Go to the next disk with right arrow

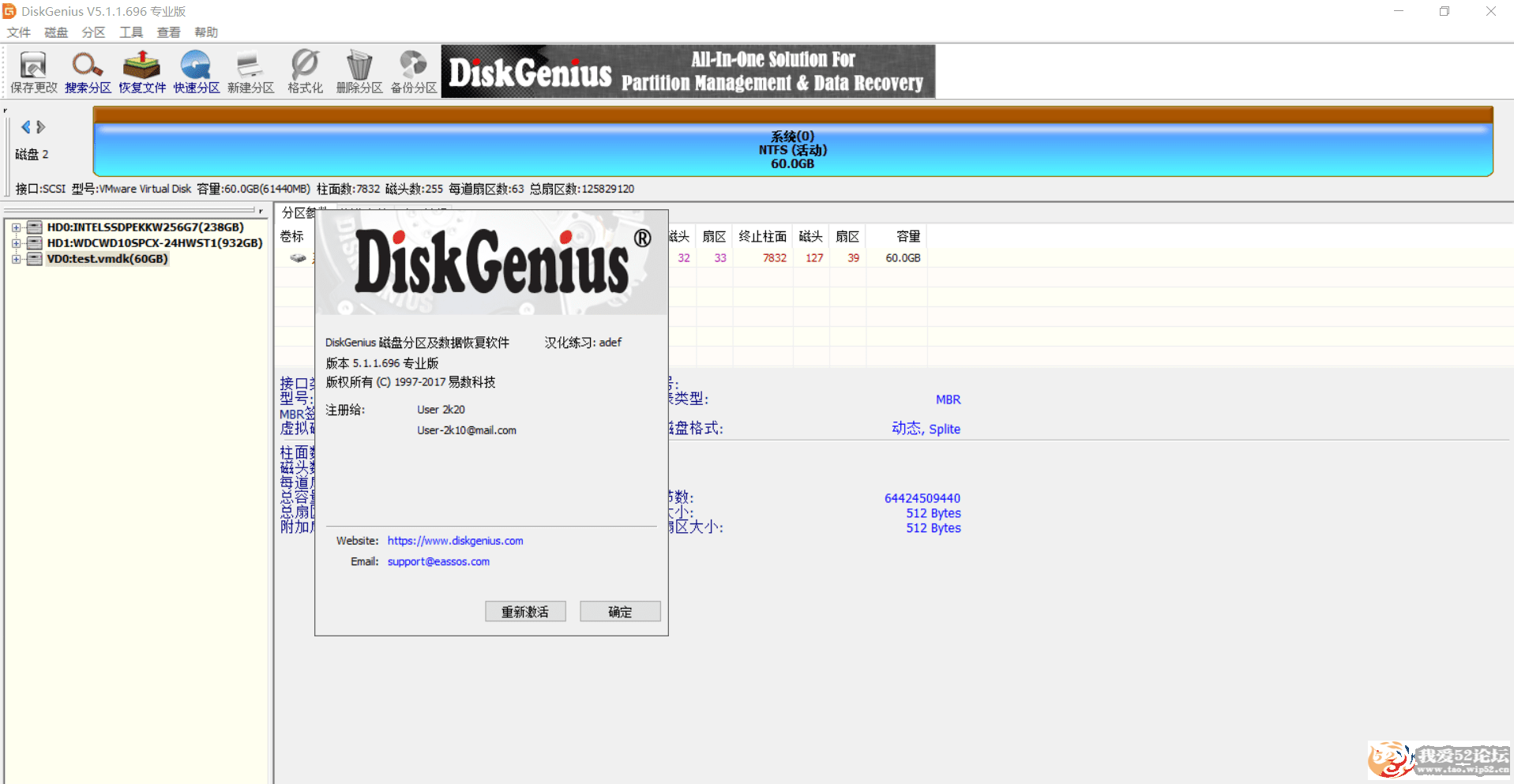pyautogui.click(x=41, y=127)
